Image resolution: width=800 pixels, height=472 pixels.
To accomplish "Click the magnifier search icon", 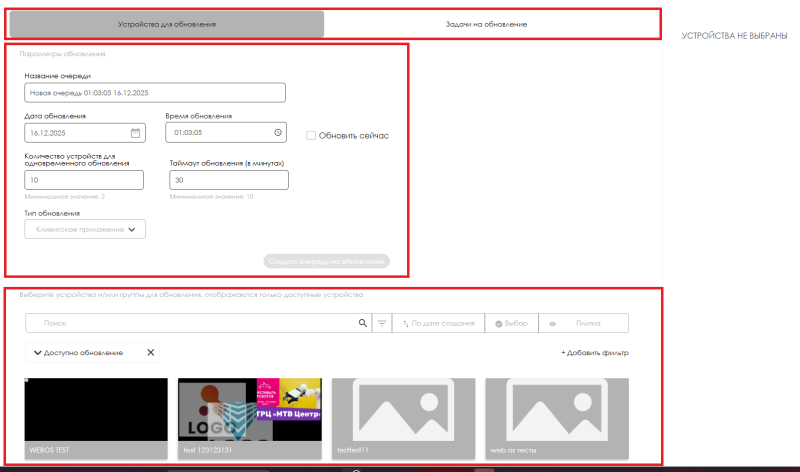I will pos(363,323).
